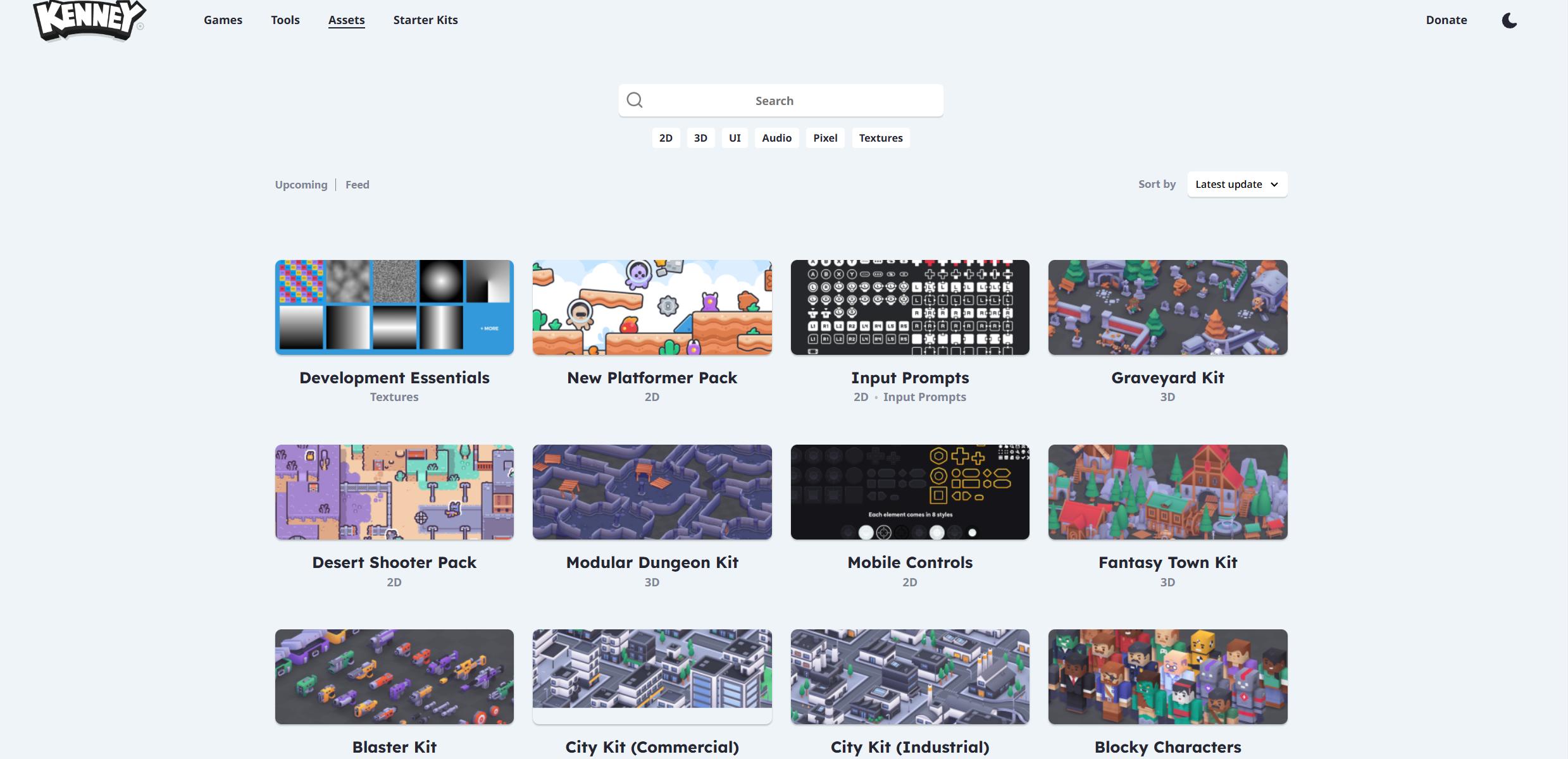Select the Textures filter tag
The image size is (1568, 759).
(x=880, y=138)
